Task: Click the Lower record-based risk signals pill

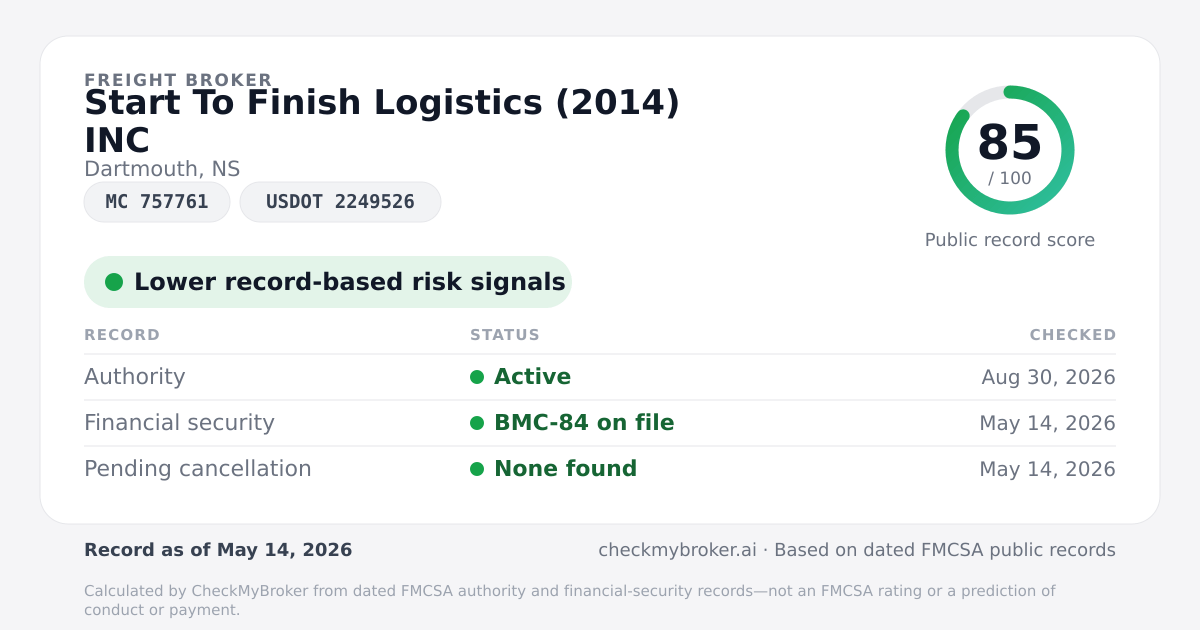Action: pyautogui.click(x=328, y=282)
